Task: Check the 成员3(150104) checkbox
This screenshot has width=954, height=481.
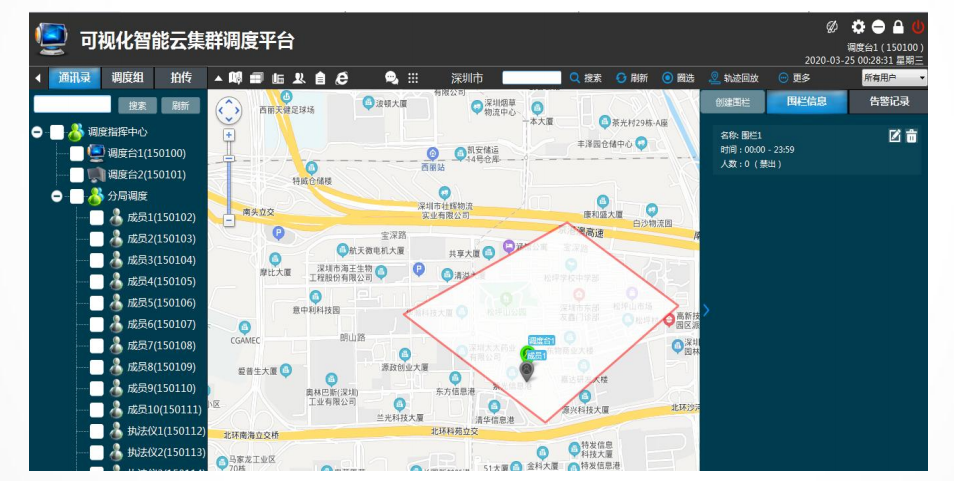Action: [97, 260]
